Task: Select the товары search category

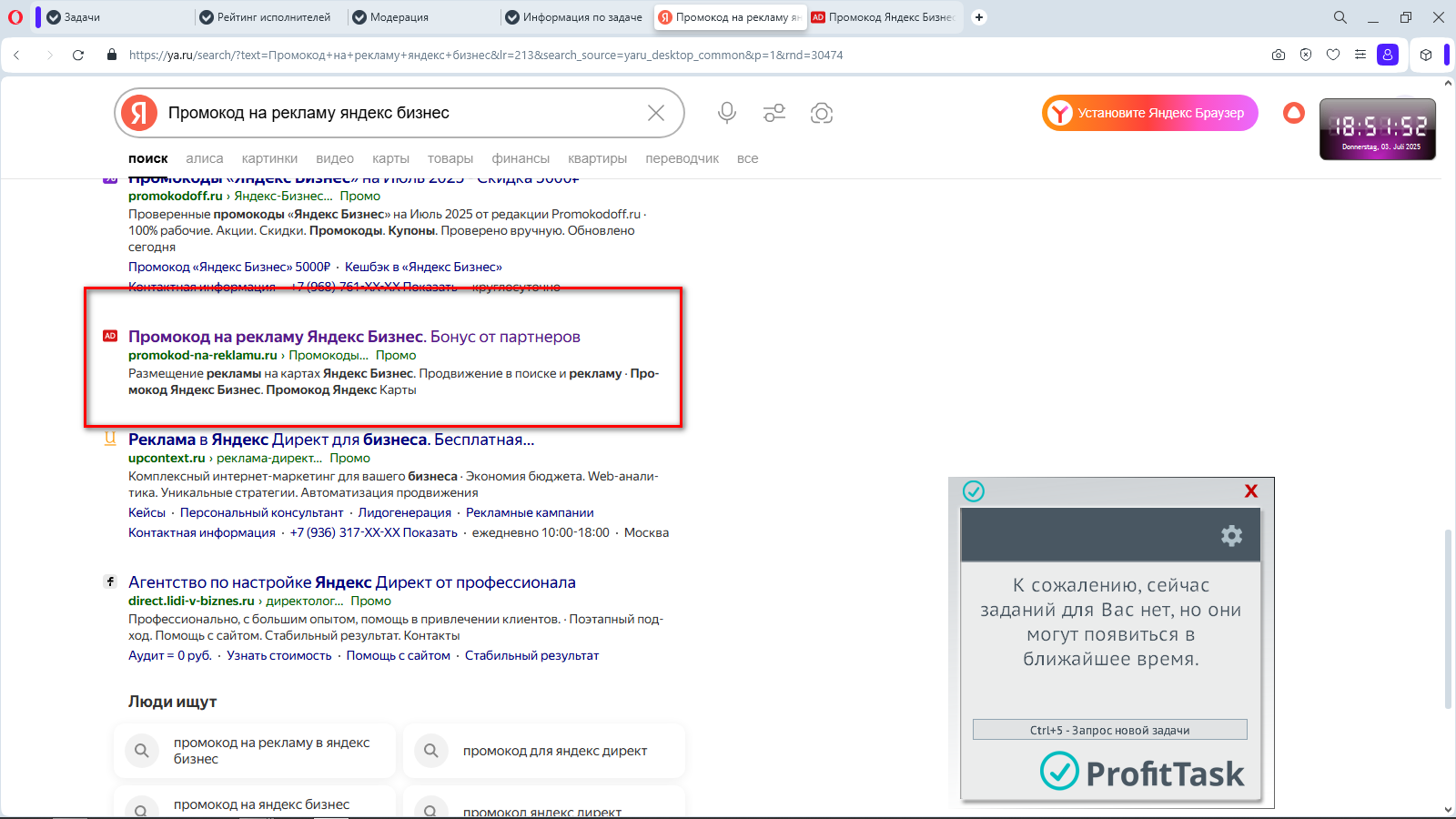Action: coord(450,158)
